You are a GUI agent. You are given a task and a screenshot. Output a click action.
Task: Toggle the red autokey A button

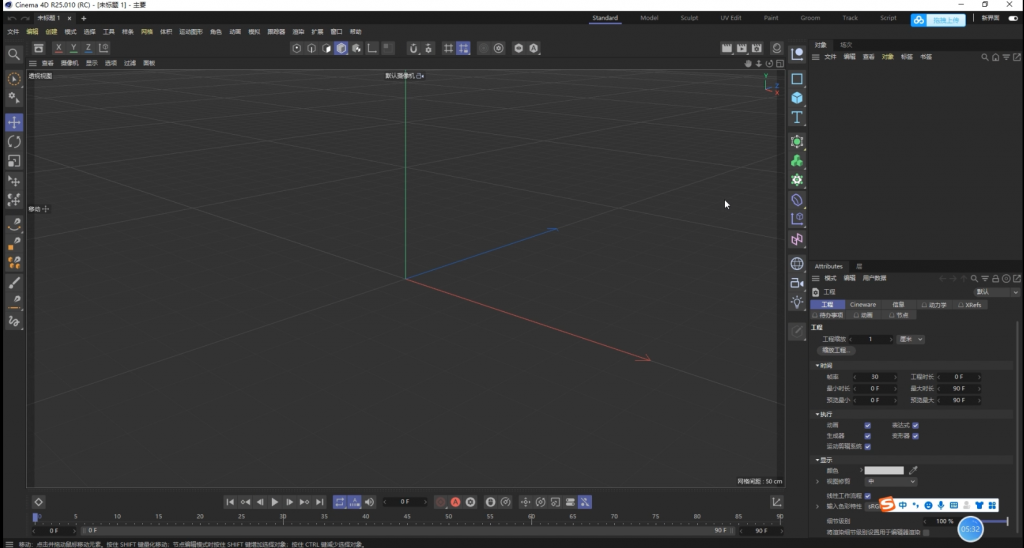455,502
